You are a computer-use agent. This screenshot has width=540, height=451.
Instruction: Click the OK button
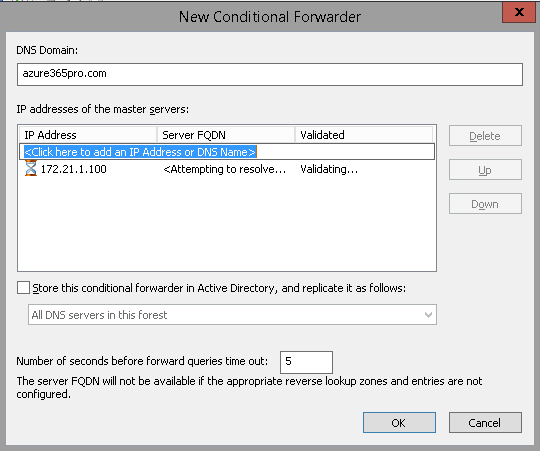399,422
